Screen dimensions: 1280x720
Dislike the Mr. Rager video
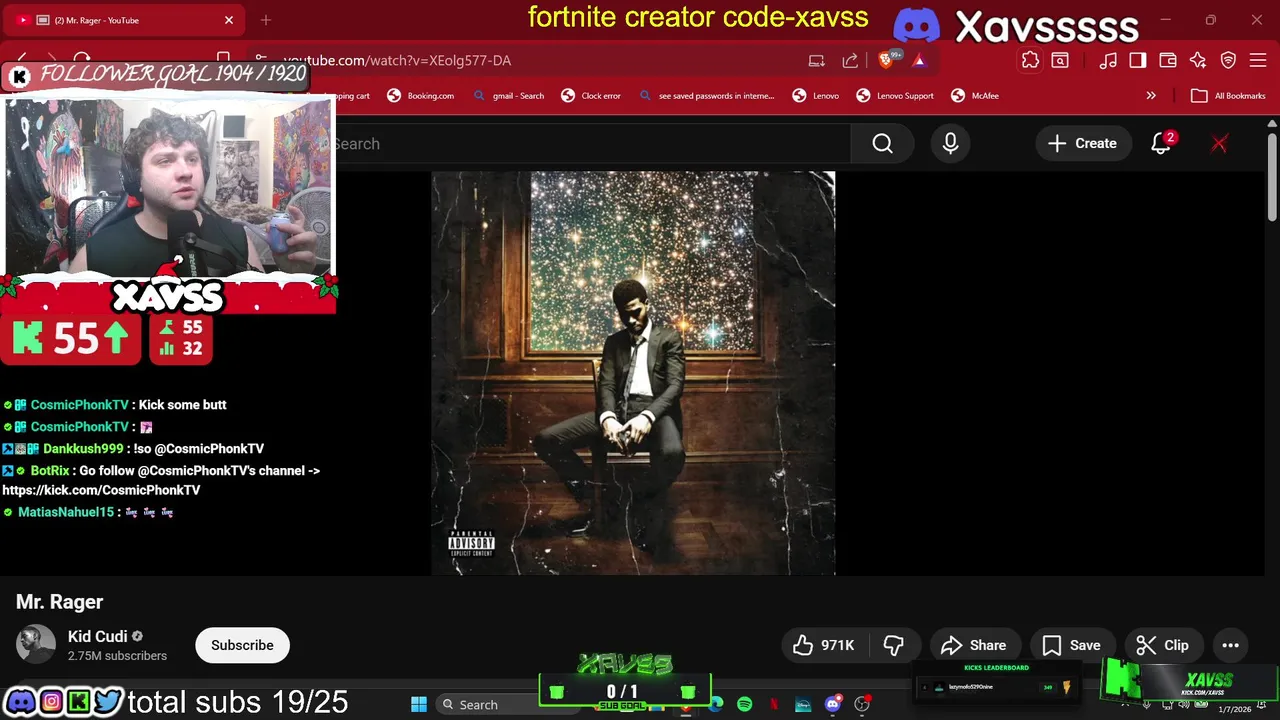tap(893, 645)
